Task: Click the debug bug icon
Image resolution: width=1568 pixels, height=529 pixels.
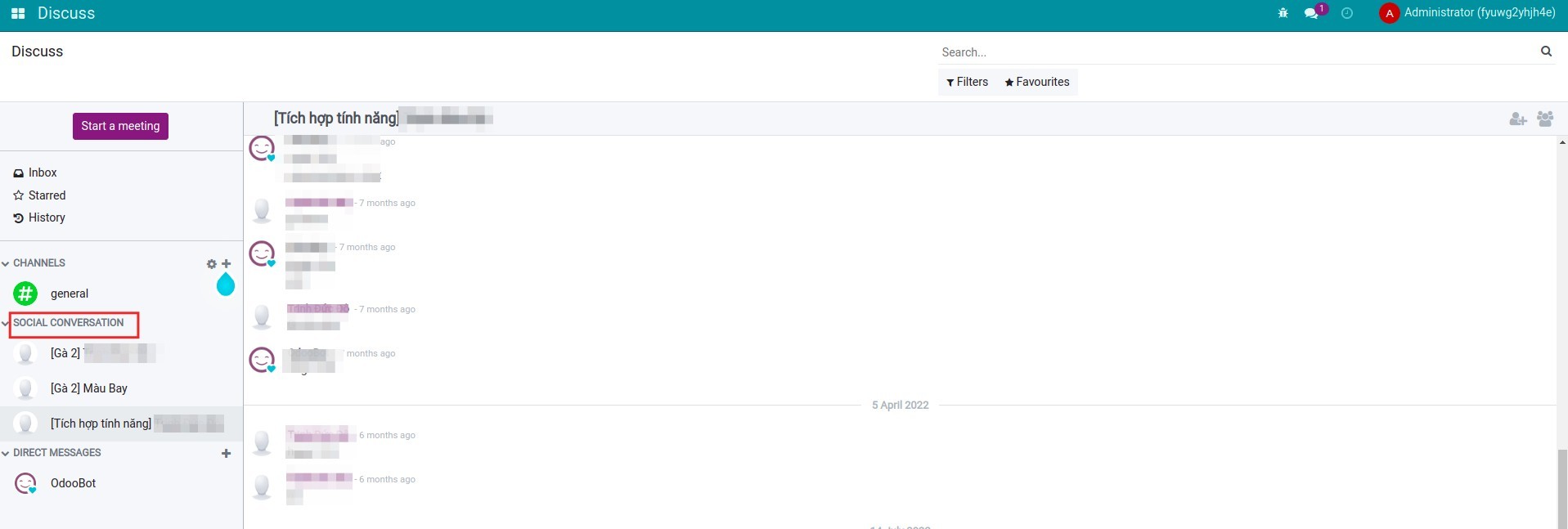Action: pos(1283,13)
